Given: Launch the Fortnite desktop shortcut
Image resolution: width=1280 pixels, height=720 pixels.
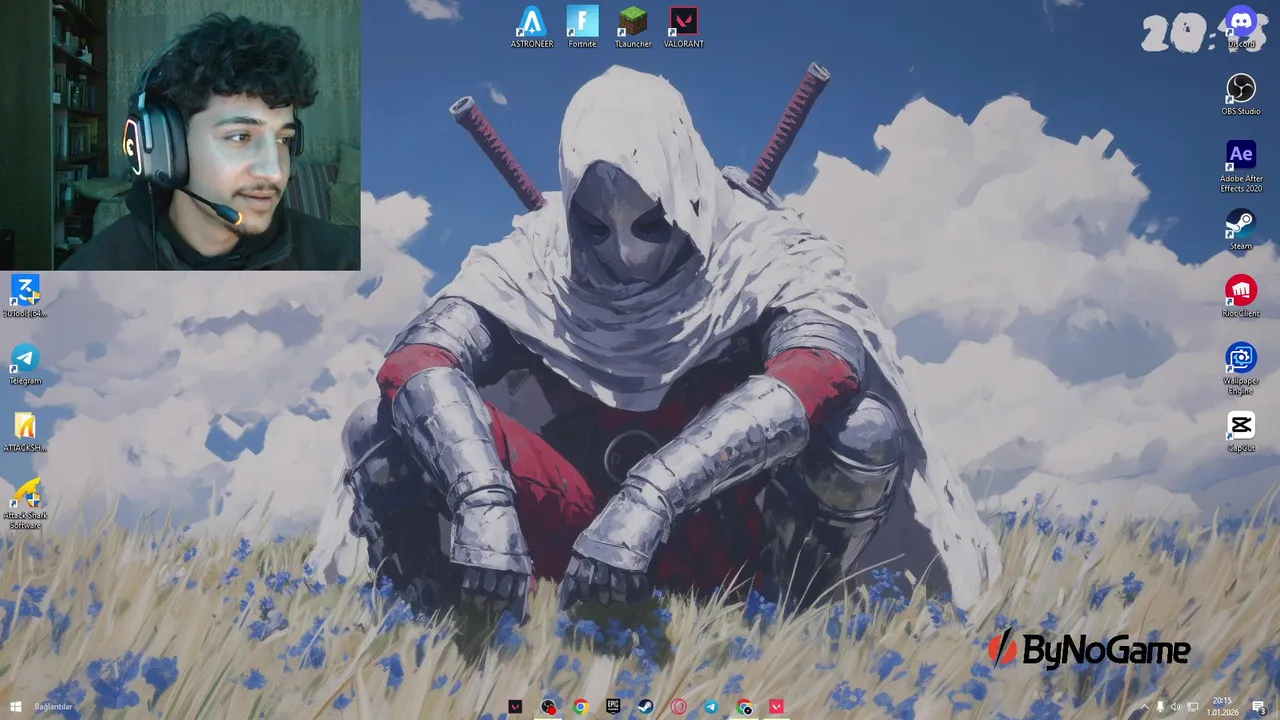Looking at the screenshot, I should coord(582,27).
